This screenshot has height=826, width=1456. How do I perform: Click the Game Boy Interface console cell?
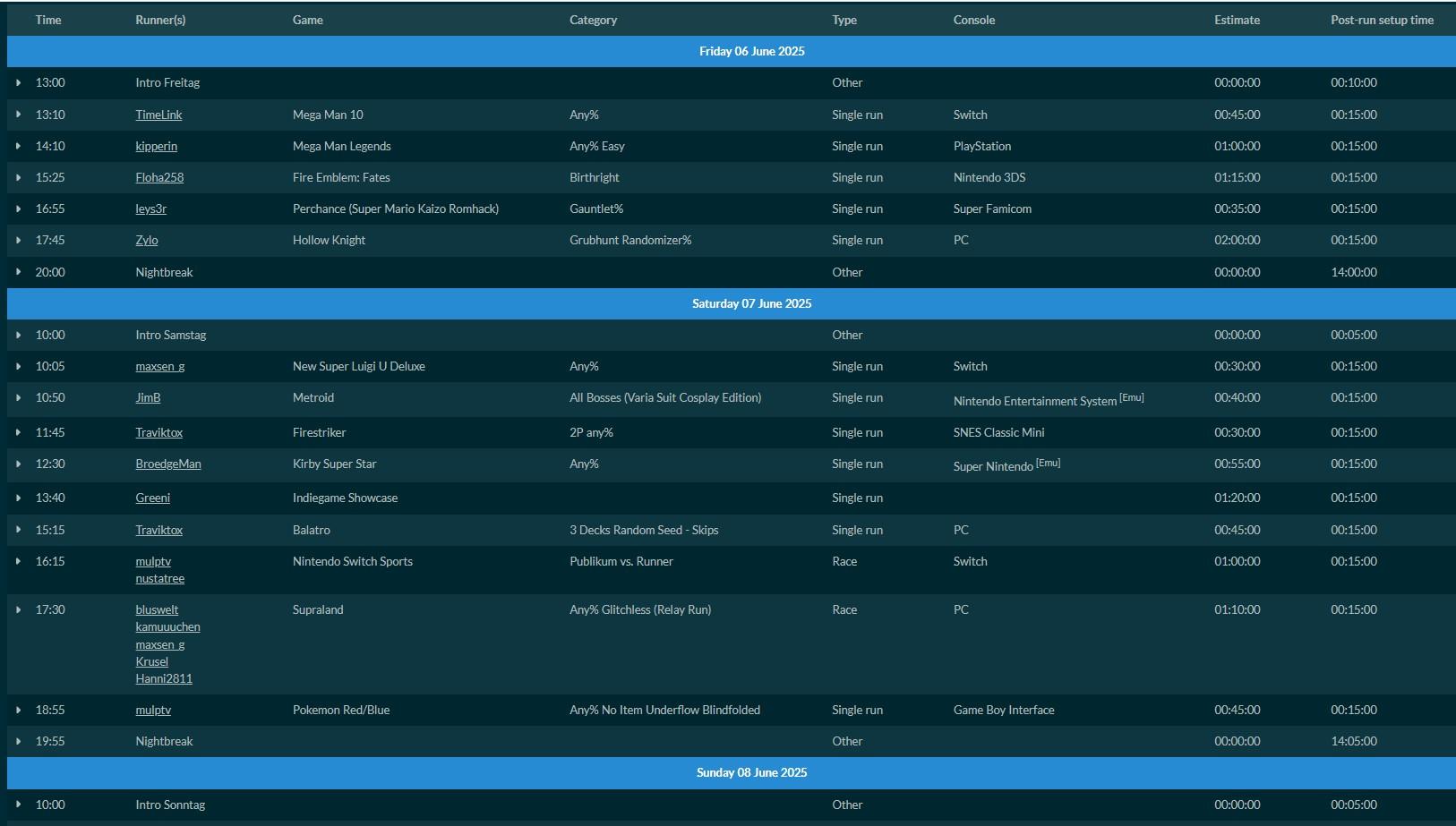tap(1004, 710)
